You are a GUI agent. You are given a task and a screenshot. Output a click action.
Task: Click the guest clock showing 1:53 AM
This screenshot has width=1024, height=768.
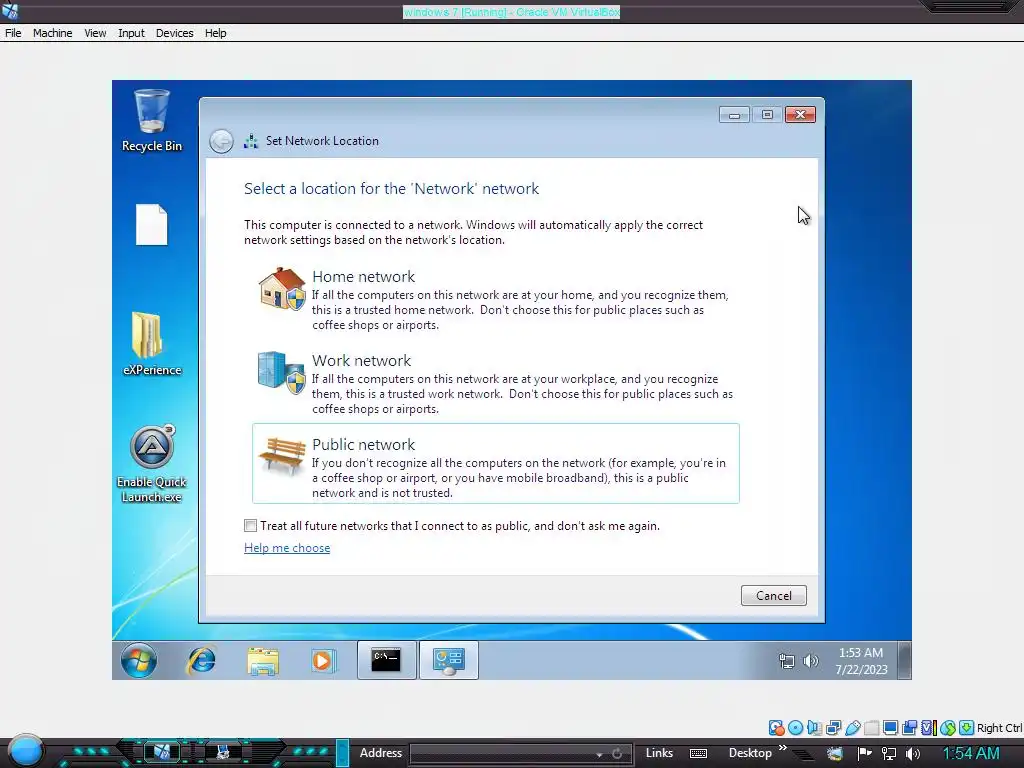(861, 661)
